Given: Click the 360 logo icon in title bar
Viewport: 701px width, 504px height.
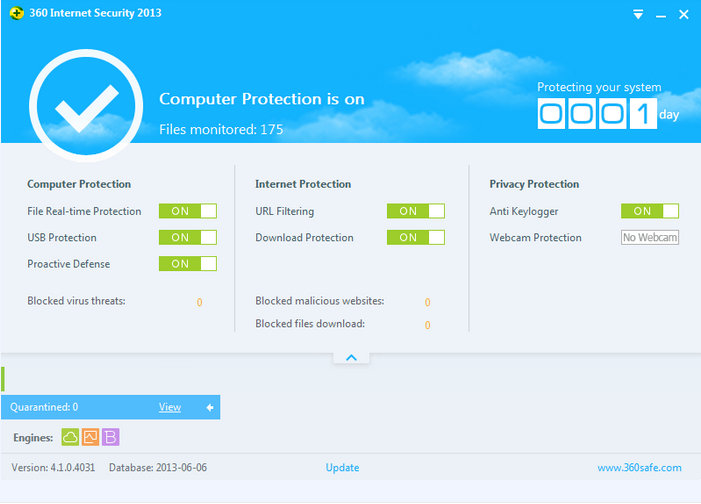Looking at the screenshot, I should coord(17,13).
